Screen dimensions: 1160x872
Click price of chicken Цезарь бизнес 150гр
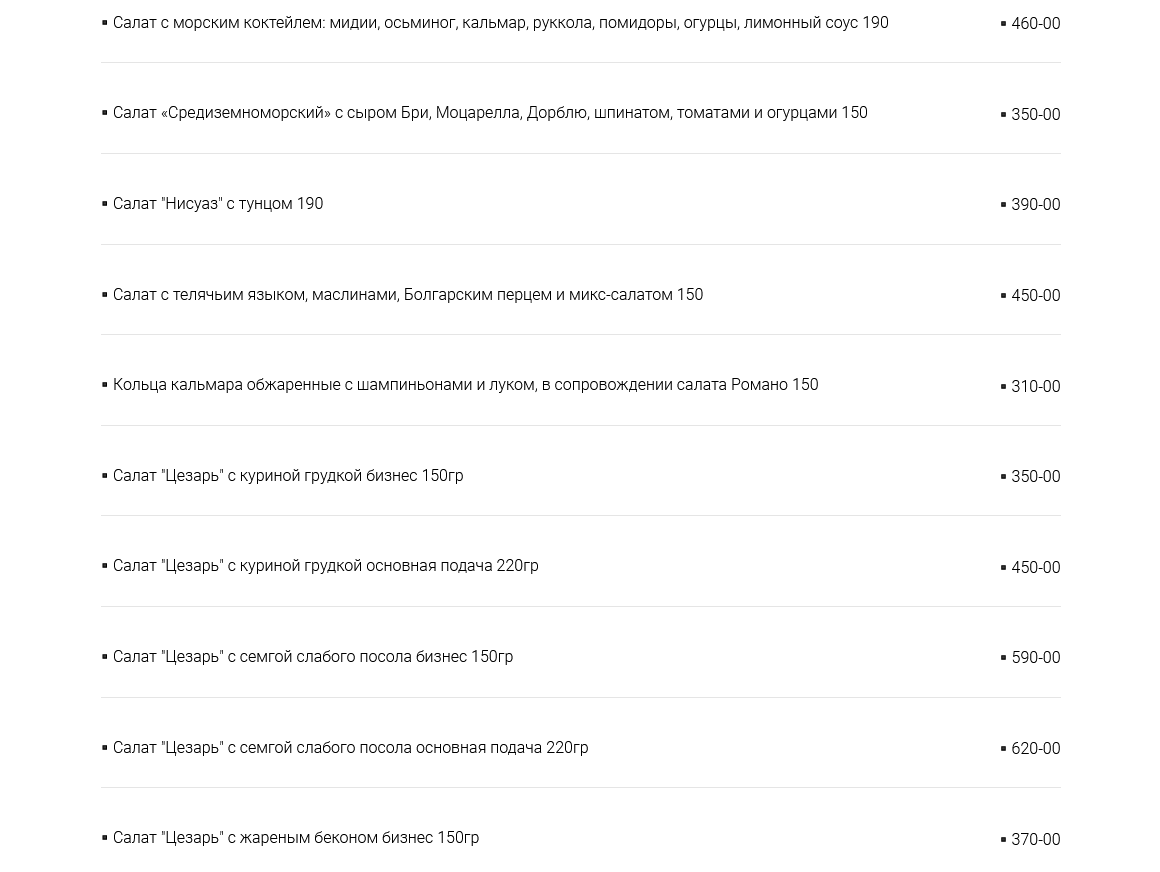coord(1035,477)
